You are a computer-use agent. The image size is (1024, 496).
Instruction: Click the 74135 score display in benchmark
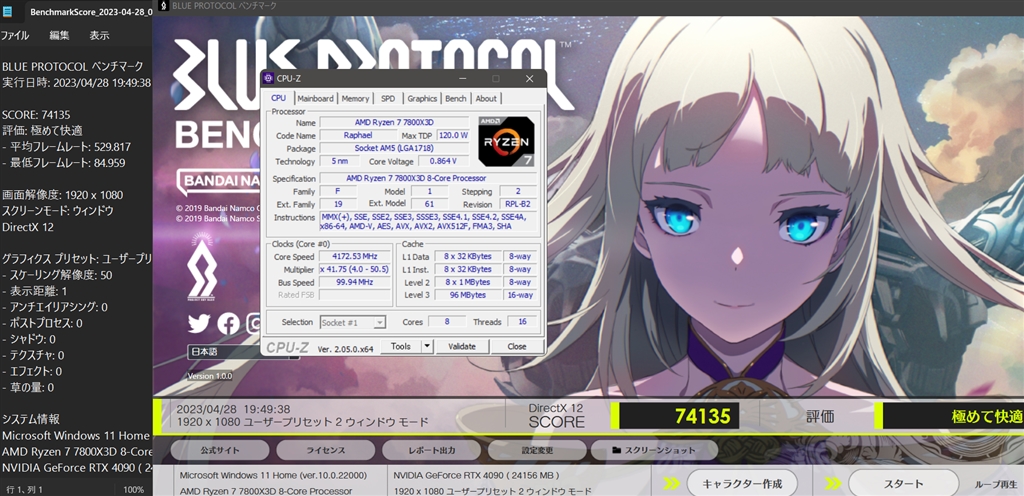pyautogui.click(x=679, y=416)
